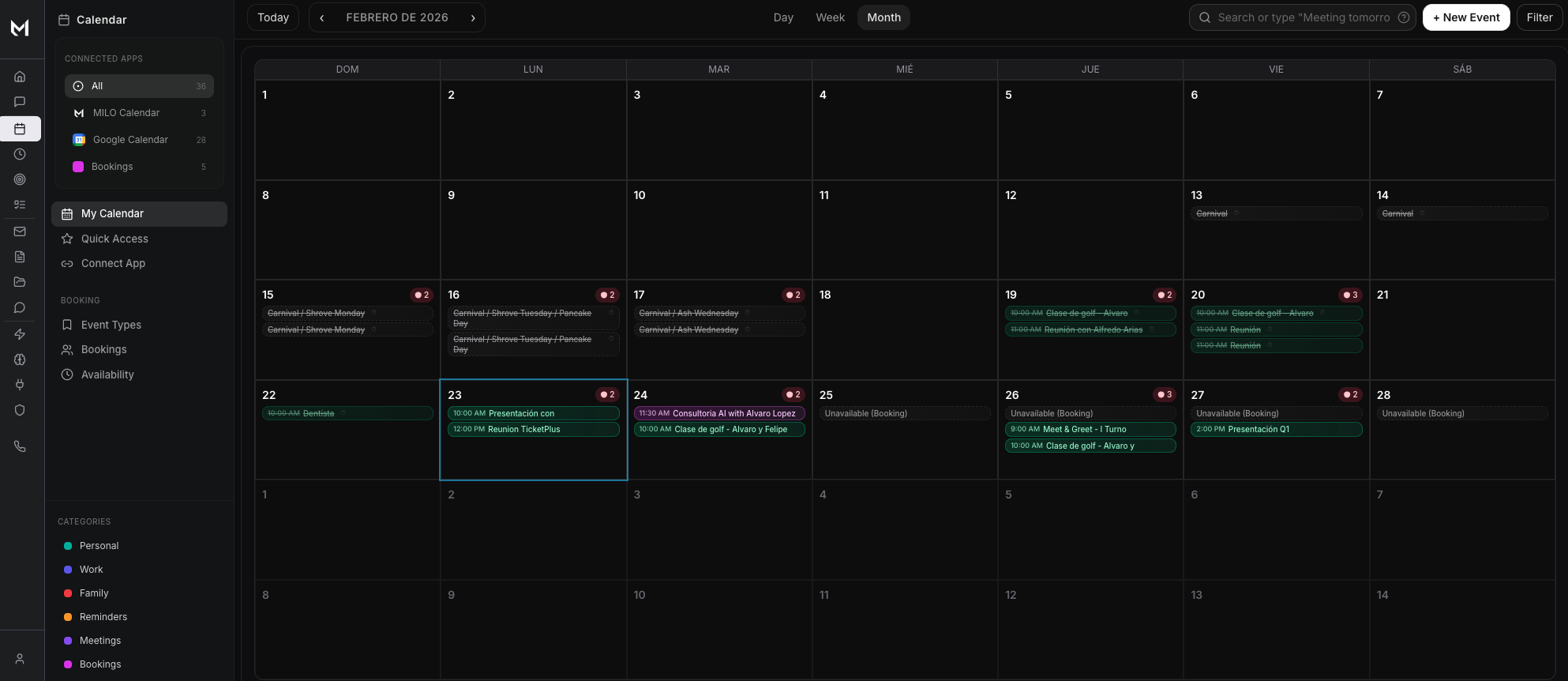
Task: Go to the Home icon in sidebar
Action: 20,77
